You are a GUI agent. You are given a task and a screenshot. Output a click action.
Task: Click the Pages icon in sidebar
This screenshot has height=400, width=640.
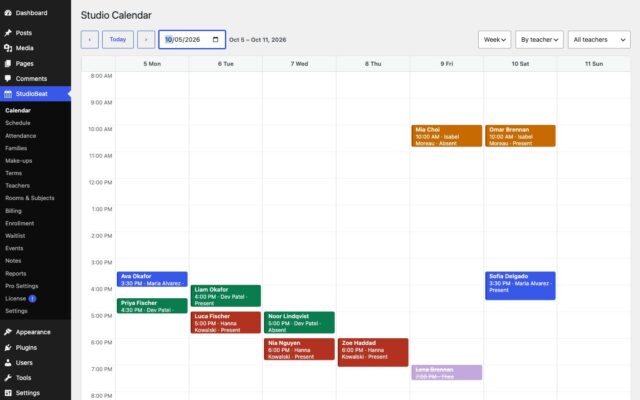point(8,63)
